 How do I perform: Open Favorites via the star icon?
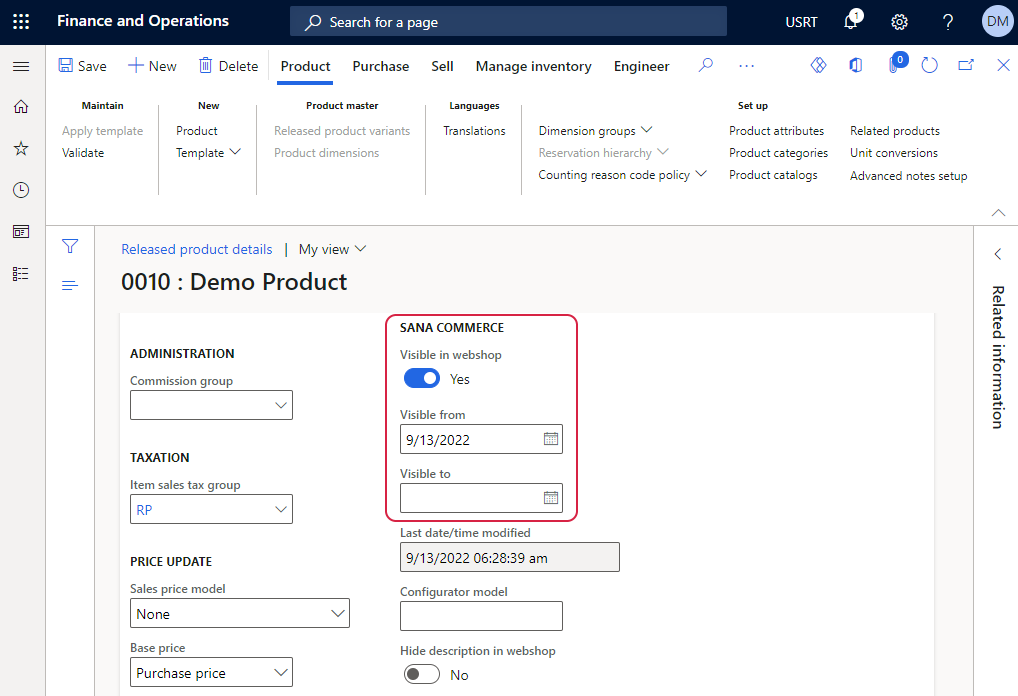tap(21, 148)
